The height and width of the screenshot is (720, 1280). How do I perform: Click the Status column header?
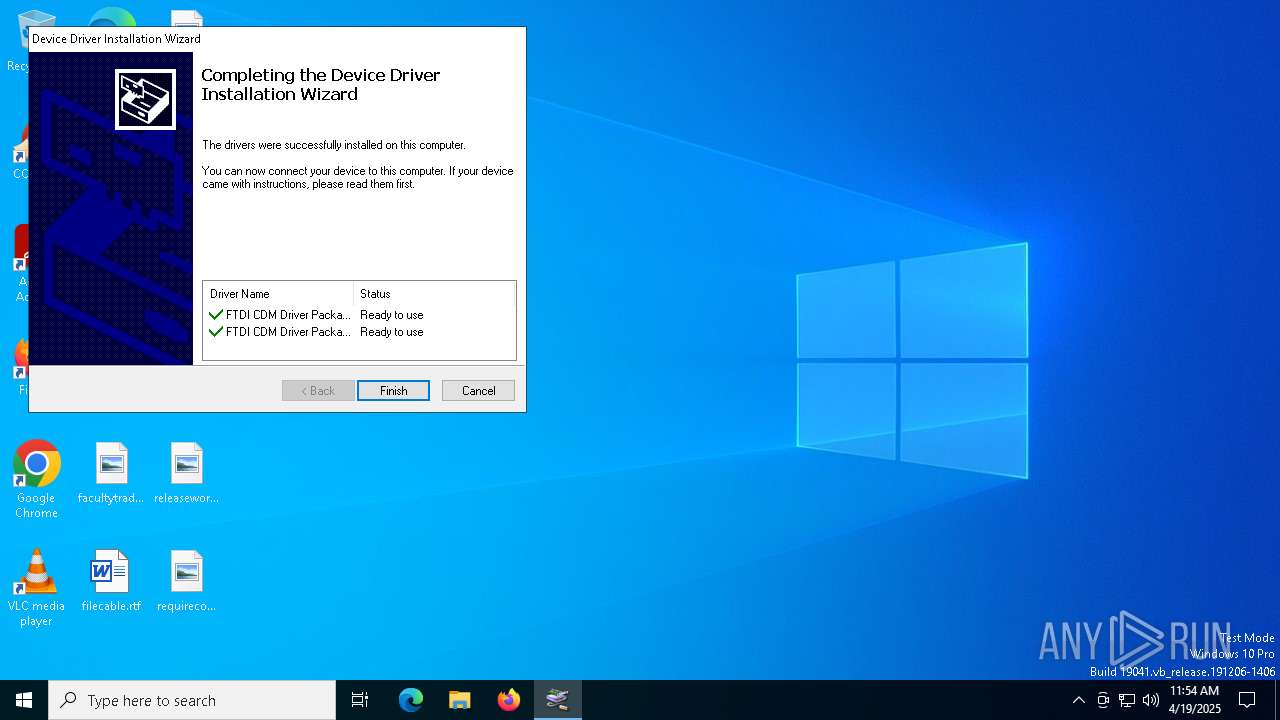coord(434,294)
